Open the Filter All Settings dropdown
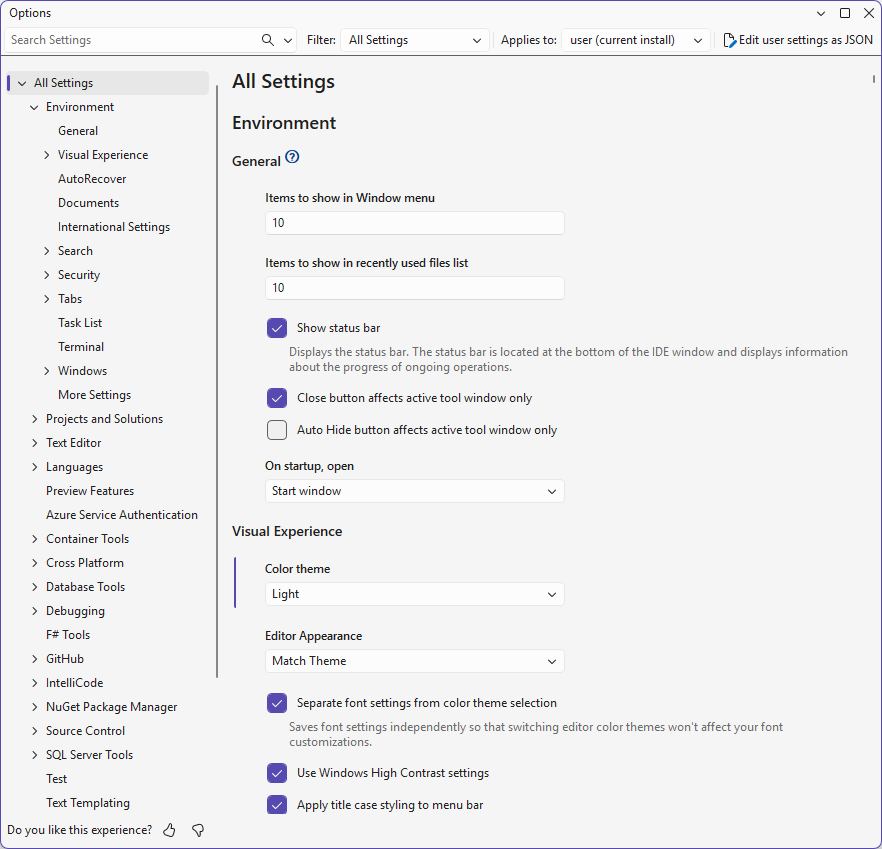The width and height of the screenshot is (882, 849). 415,40
